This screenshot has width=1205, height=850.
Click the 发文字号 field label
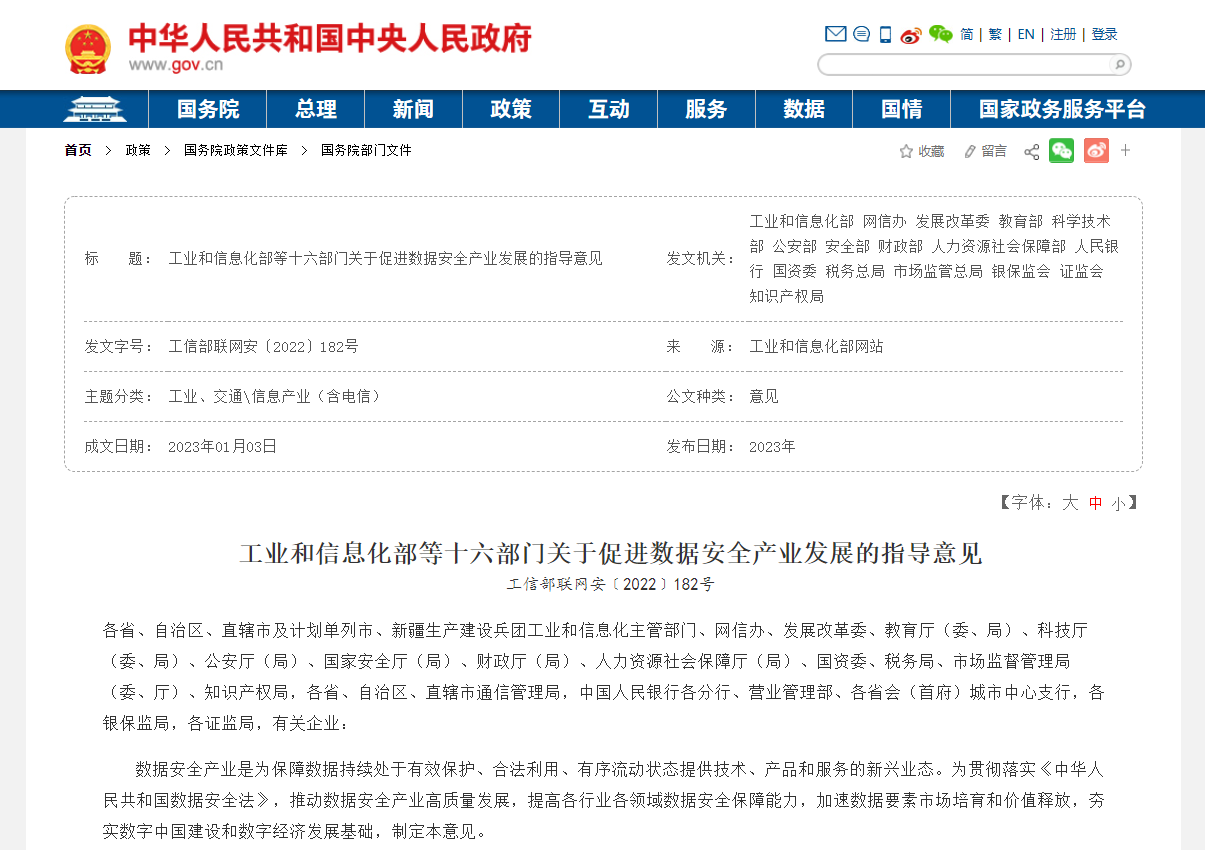[x=119, y=347]
